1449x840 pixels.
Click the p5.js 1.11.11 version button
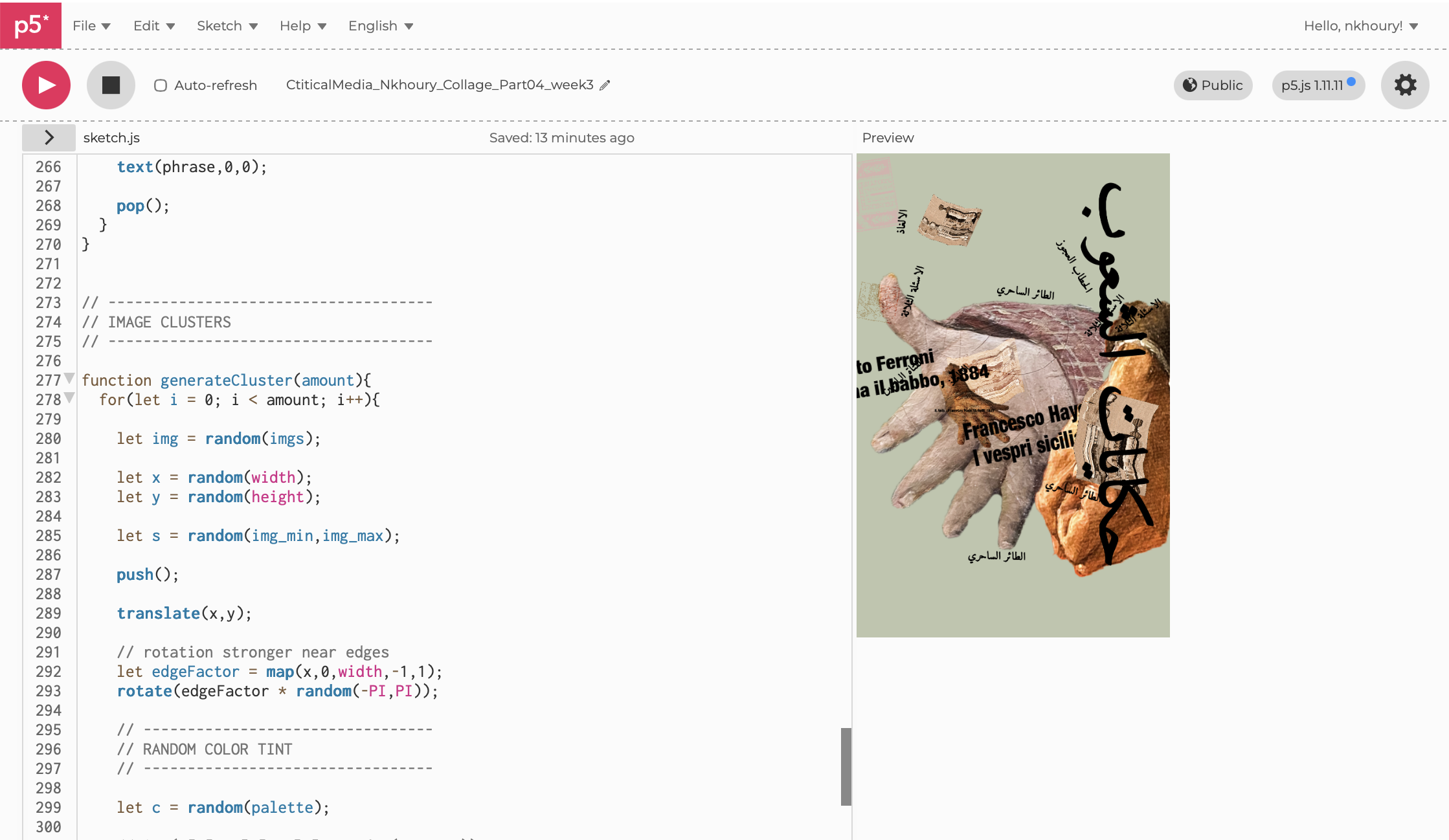click(1318, 85)
